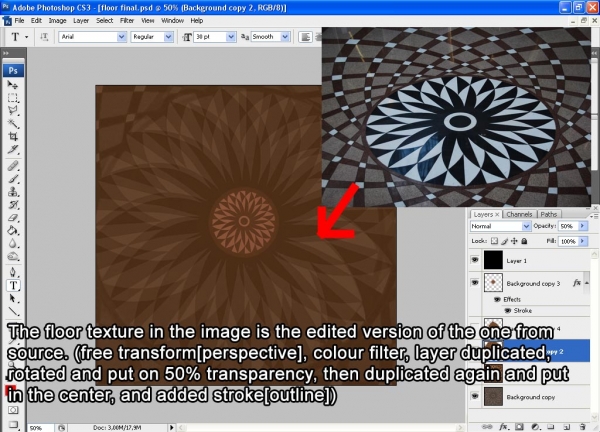The height and width of the screenshot is (432, 600).
Task: Click the zoom field showing 50% in status bar
Action: (x=40, y=428)
